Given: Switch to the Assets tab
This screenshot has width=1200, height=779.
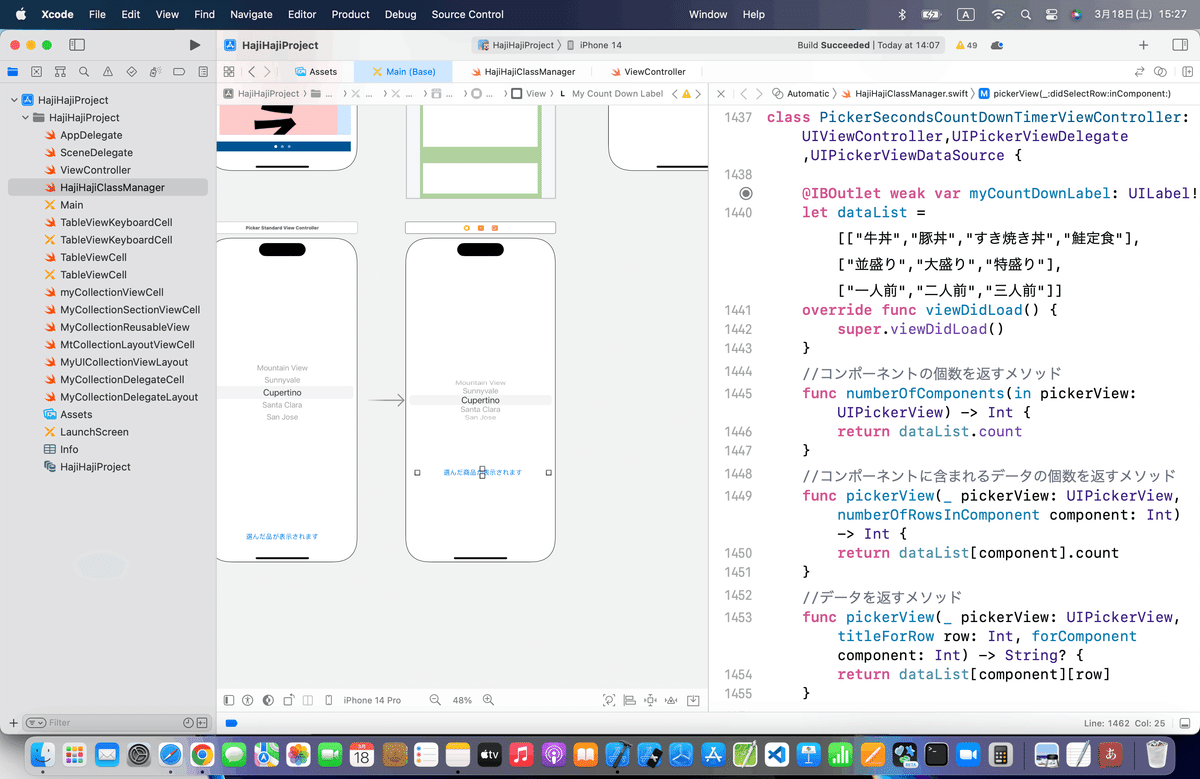Looking at the screenshot, I should (x=316, y=72).
